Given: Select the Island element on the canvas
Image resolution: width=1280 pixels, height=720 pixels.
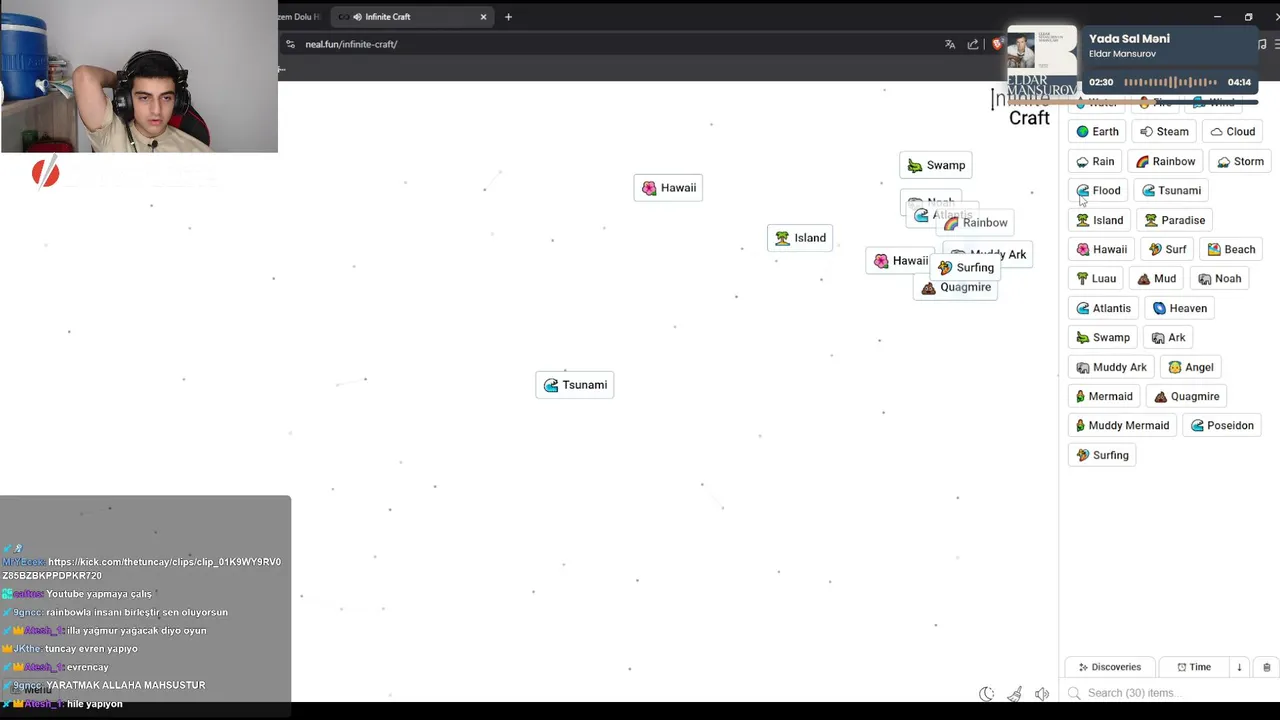Looking at the screenshot, I should point(800,238).
